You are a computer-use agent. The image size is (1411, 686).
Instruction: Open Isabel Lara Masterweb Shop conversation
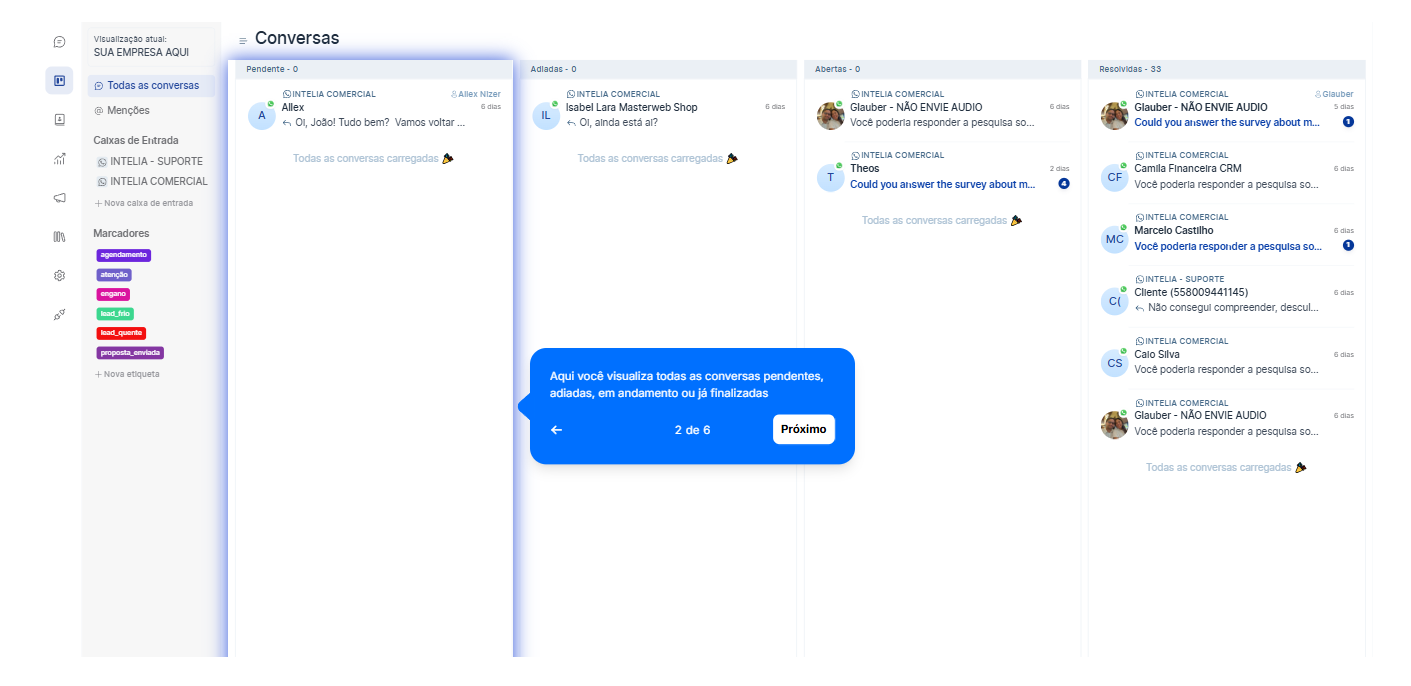pyautogui.click(x=659, y=111)
